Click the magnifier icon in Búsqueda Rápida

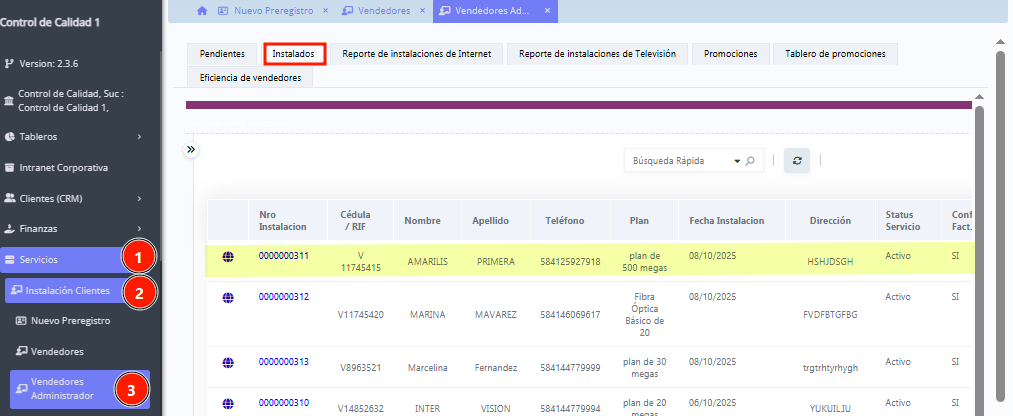pos(750,161)
